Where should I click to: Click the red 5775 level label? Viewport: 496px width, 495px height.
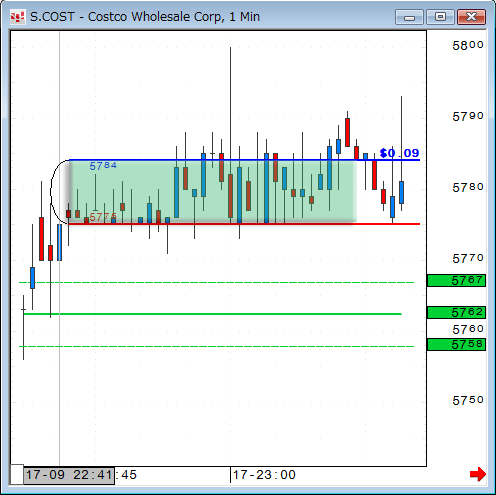pyautogui.click(x=103, y=217)
